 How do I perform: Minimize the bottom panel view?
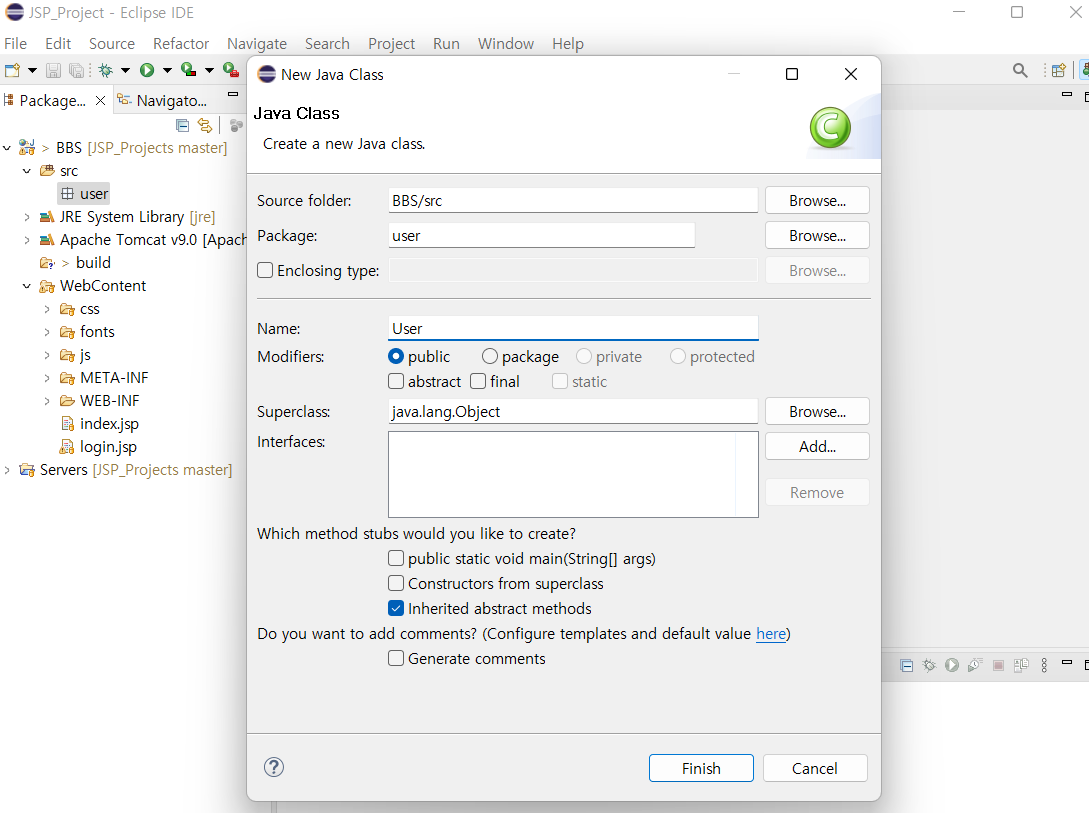coord(1067,662)
